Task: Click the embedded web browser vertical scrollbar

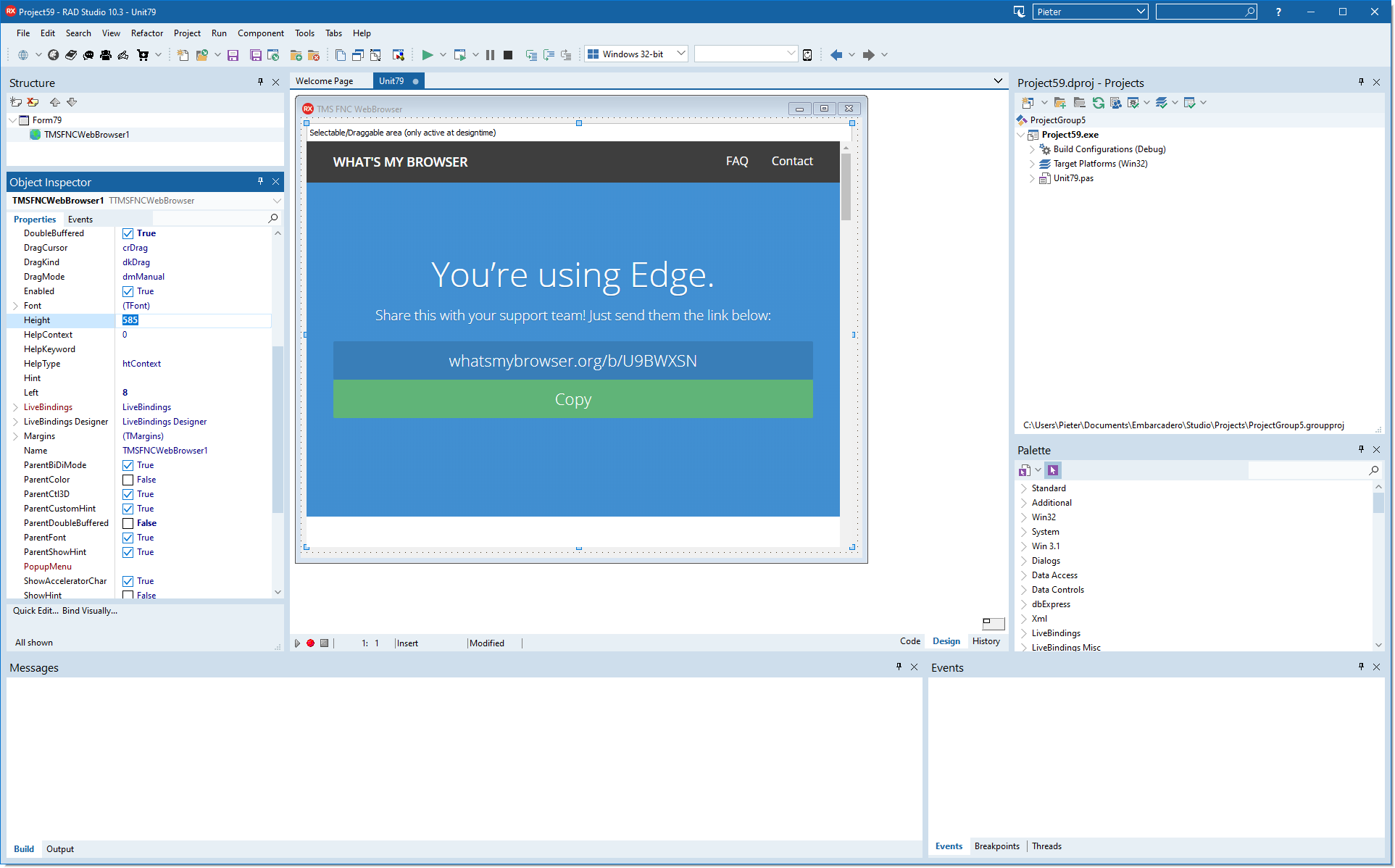Action: click(846, 343)
